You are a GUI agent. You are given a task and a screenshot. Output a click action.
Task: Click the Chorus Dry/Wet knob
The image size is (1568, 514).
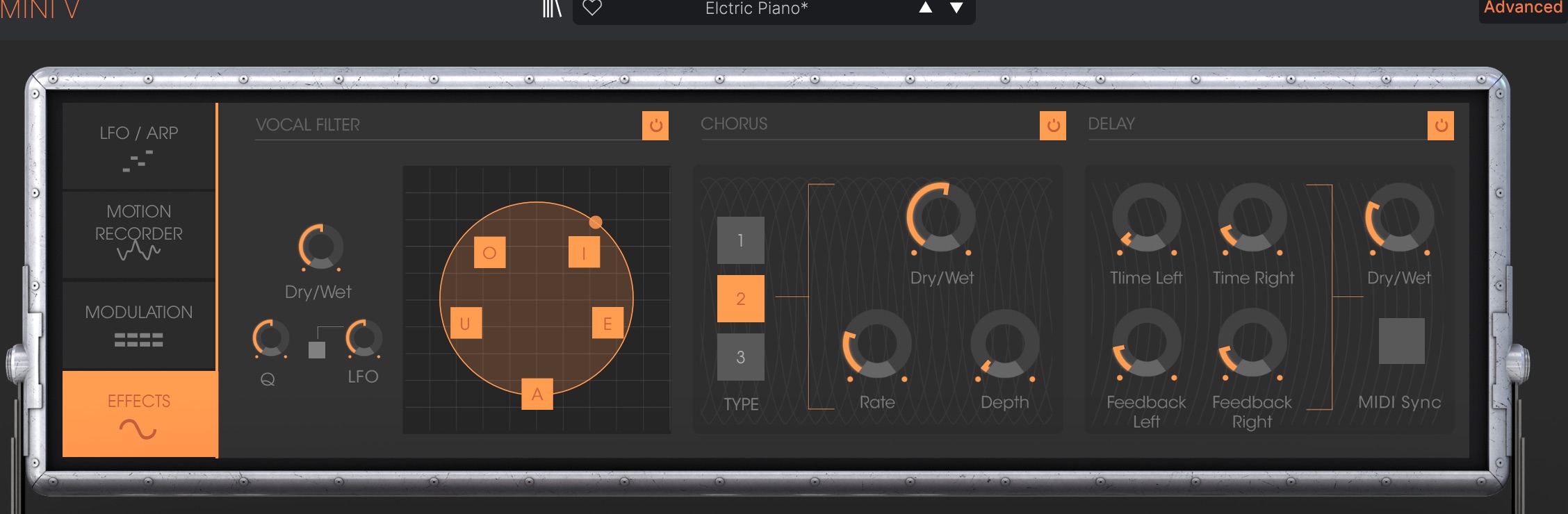(940, 217)
